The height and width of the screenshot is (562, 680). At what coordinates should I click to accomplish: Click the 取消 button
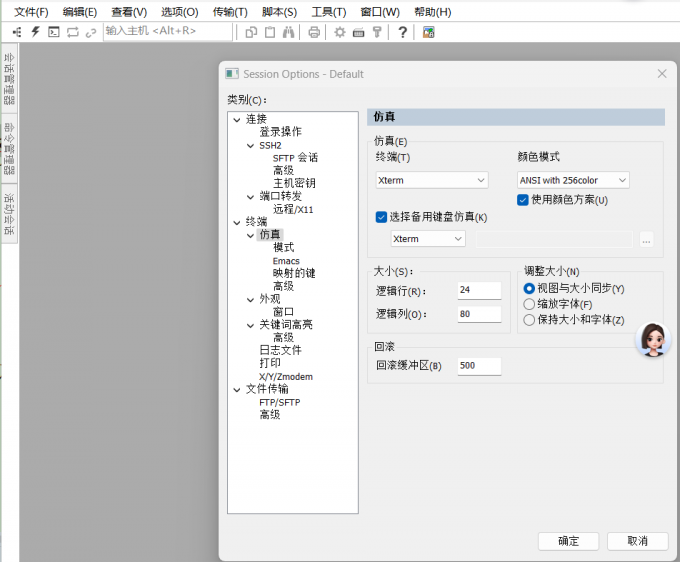coord(637,541)
